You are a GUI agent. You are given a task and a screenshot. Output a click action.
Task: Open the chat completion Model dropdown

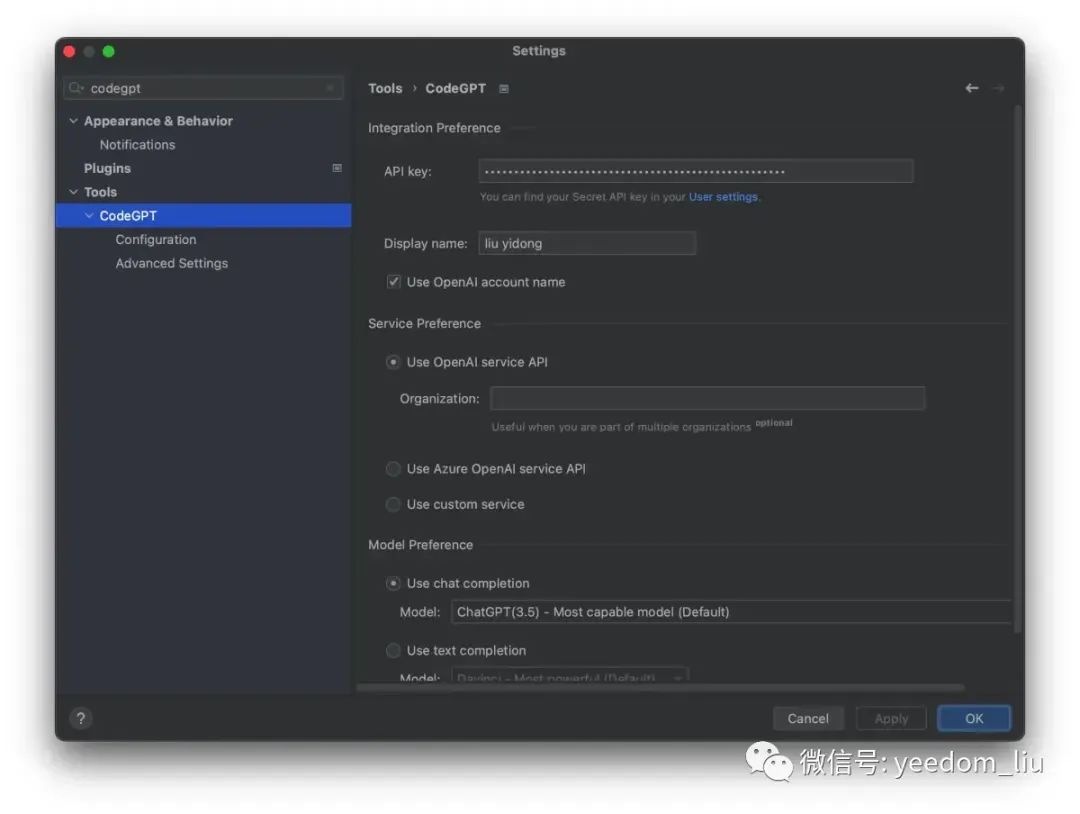tap(731, 612)
